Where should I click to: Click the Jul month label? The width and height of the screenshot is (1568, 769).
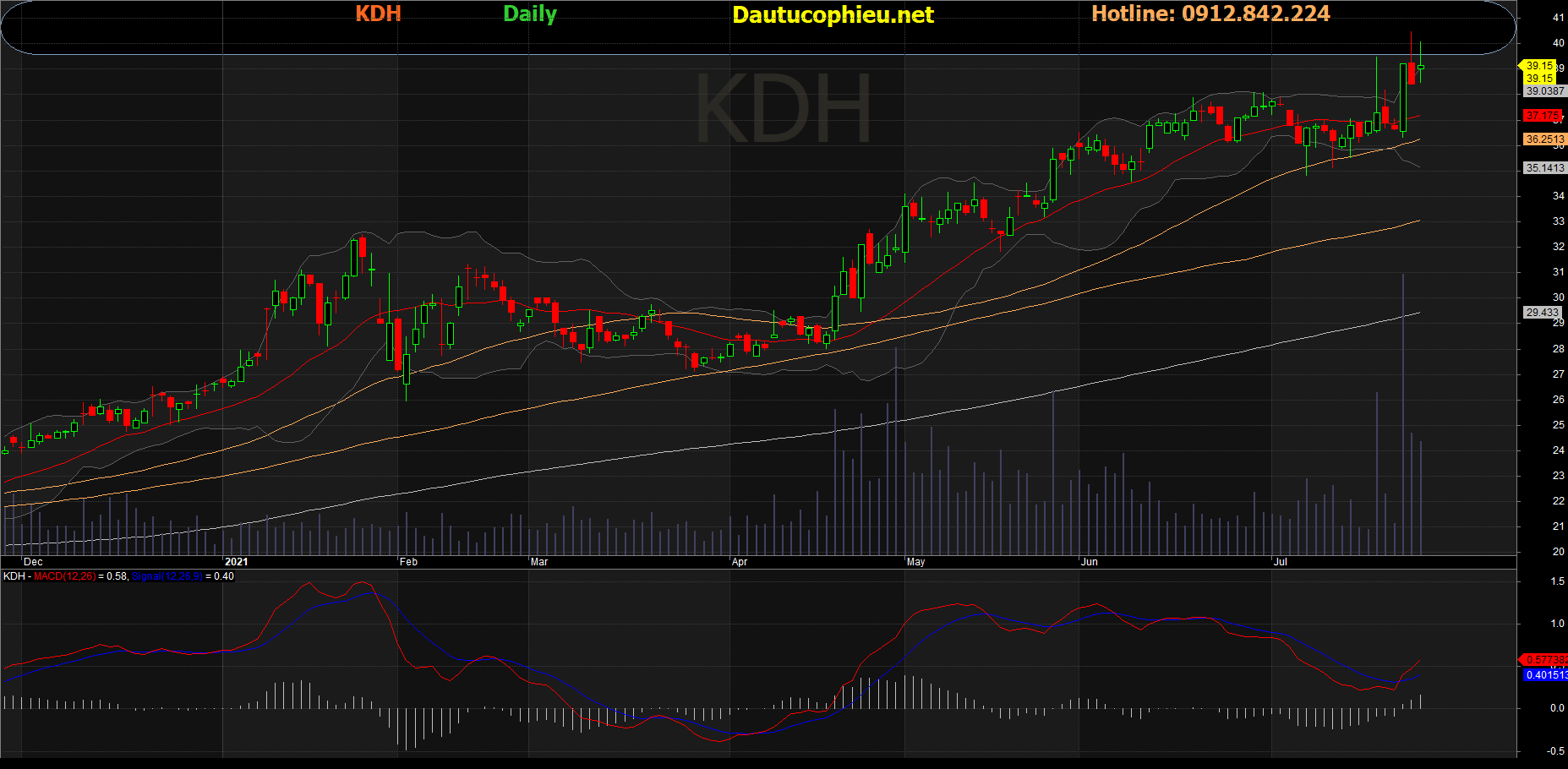[x=1281, y=562]
